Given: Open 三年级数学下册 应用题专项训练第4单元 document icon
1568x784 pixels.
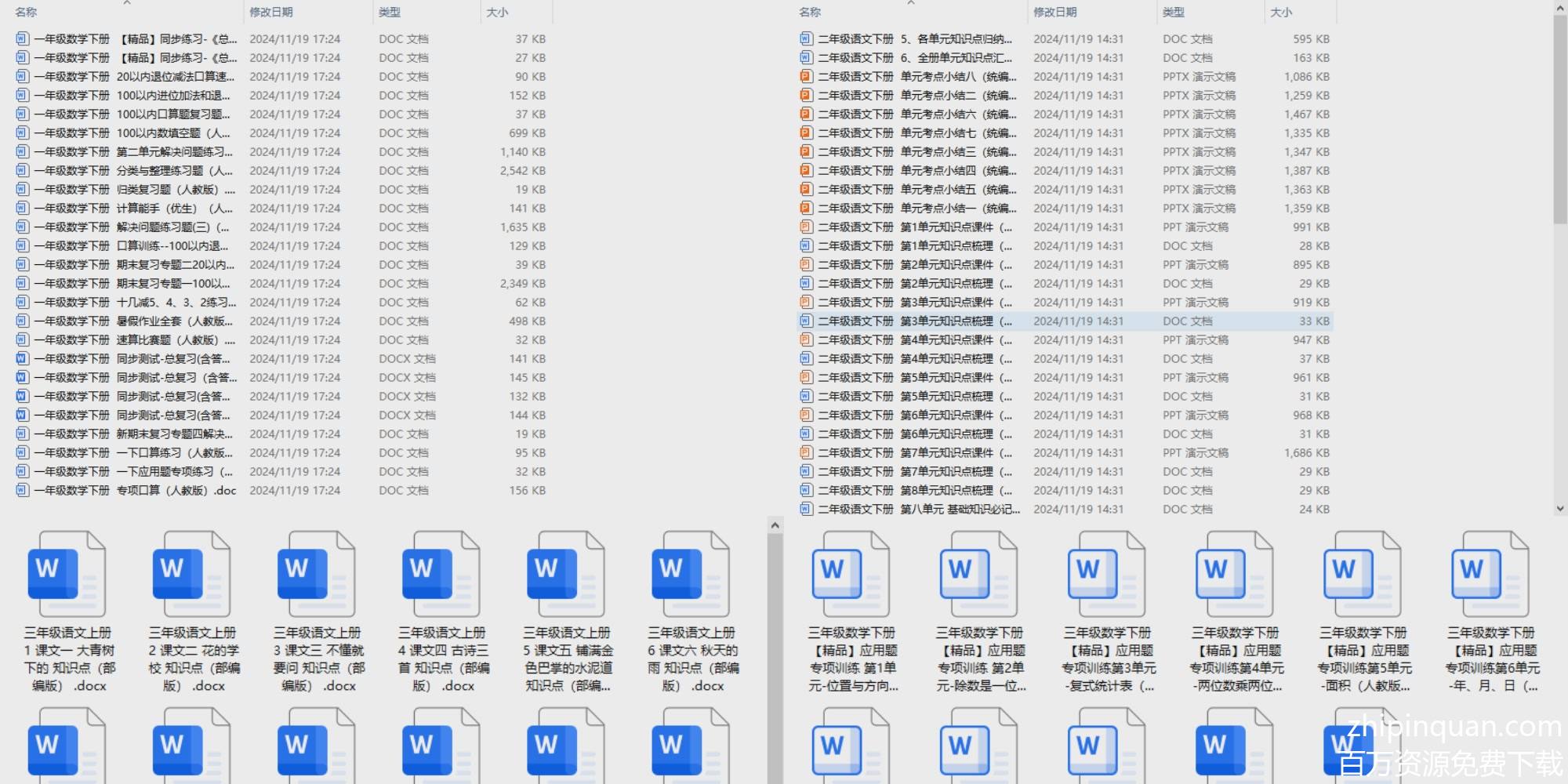Looking at the screenshot, I should tap(1234, 574).
